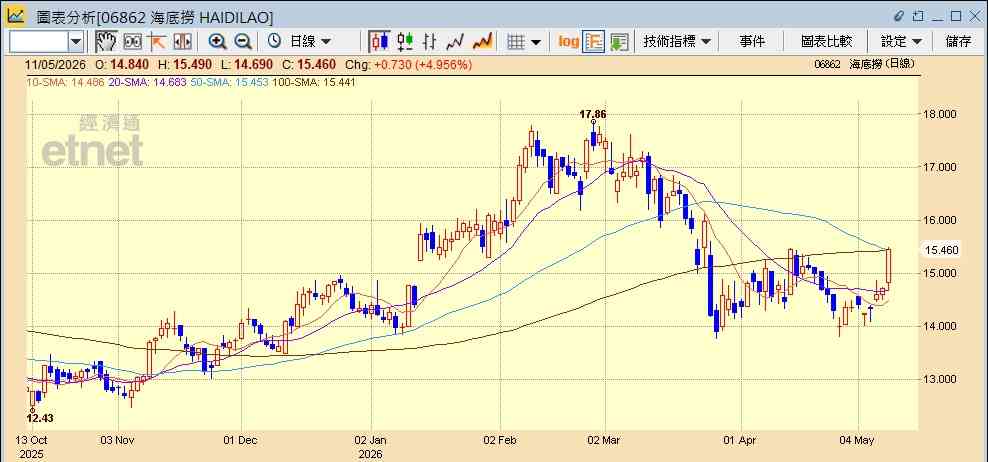Open the 設定 dropdown menu
Image resolution: width=988 pixels, height=462 pixels.
tap(901, 42)
